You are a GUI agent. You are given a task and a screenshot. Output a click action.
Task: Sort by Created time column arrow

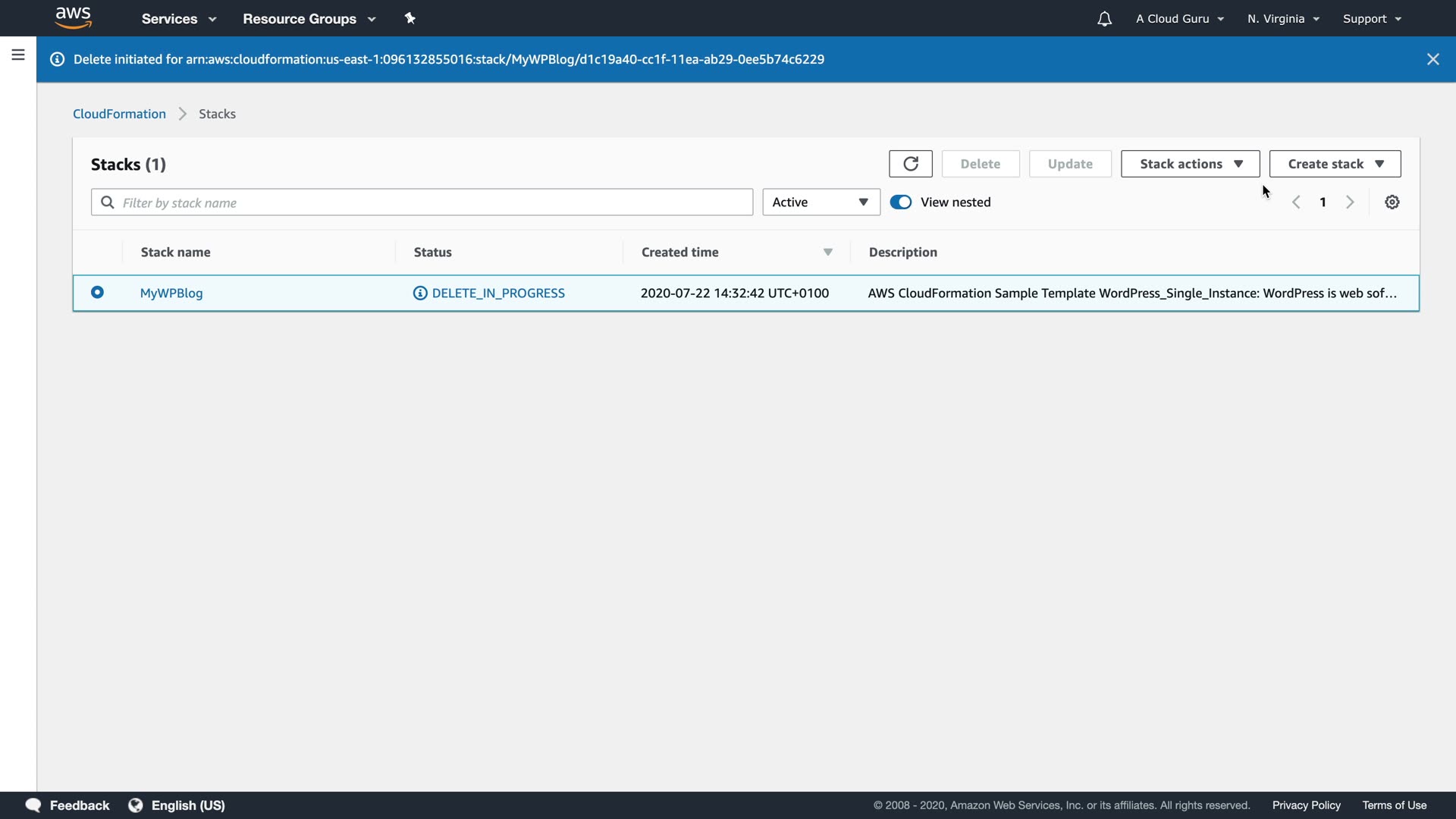coord(827,253)
